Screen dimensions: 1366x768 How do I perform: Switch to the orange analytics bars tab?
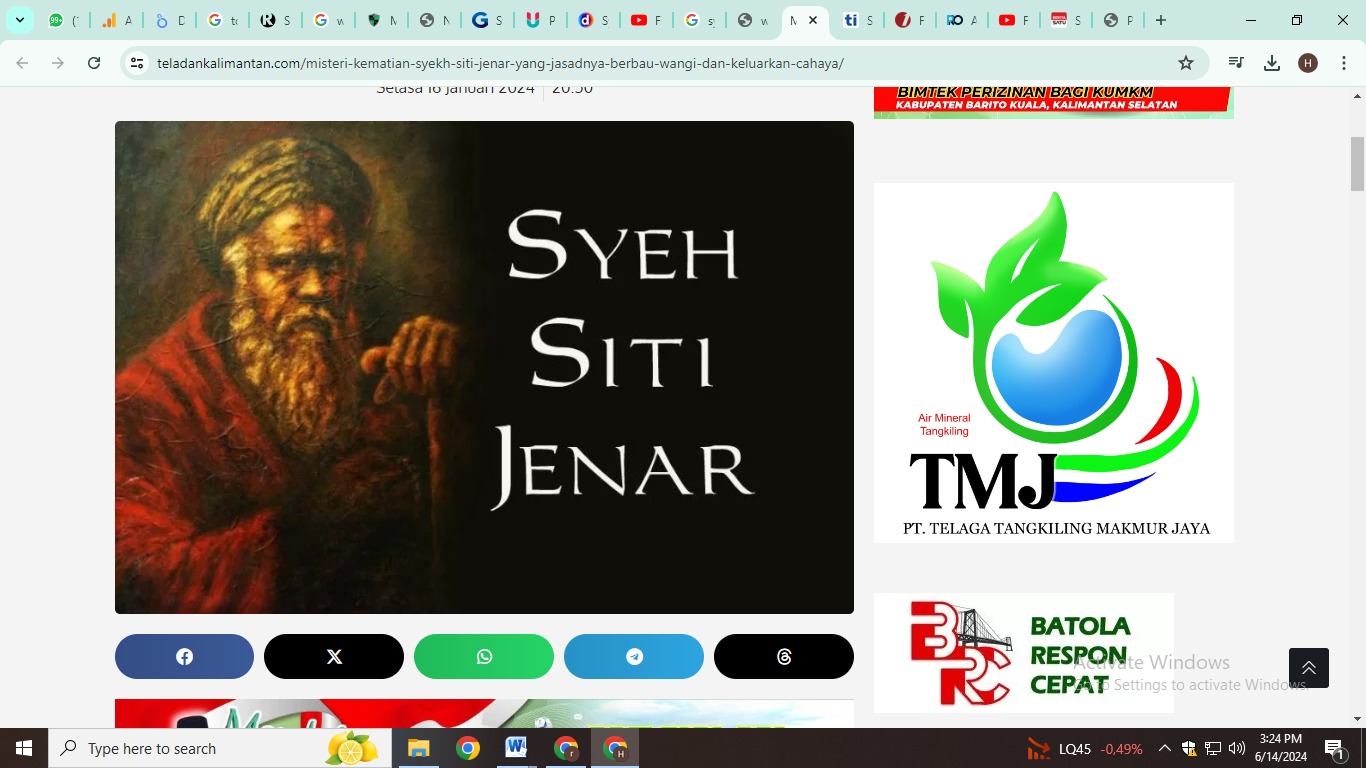[116, 20]
